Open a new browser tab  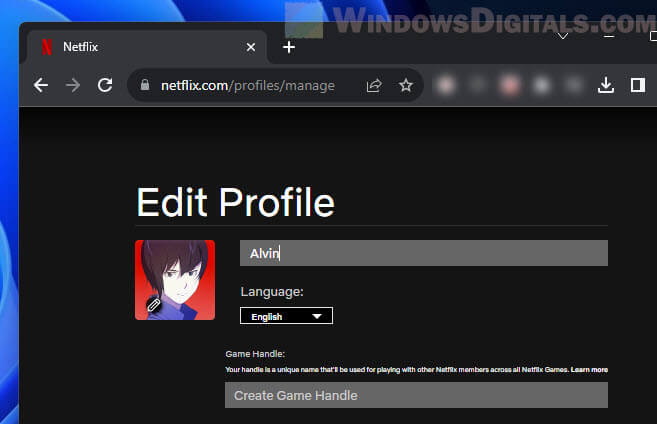coord(289,47)
